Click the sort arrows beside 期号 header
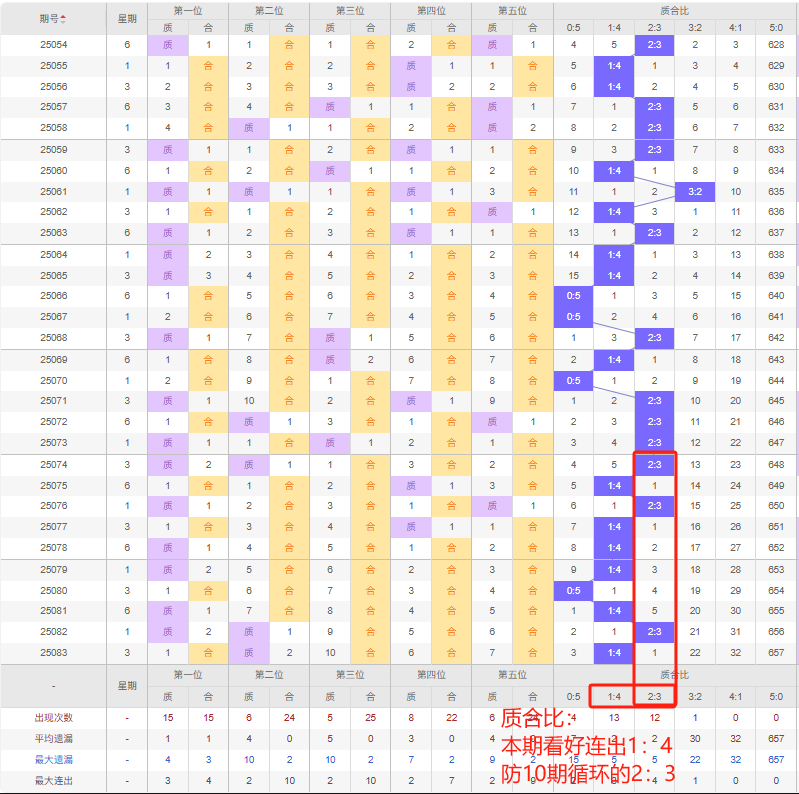The width and height of the screenshot is (799, 794). coord(65,19)
